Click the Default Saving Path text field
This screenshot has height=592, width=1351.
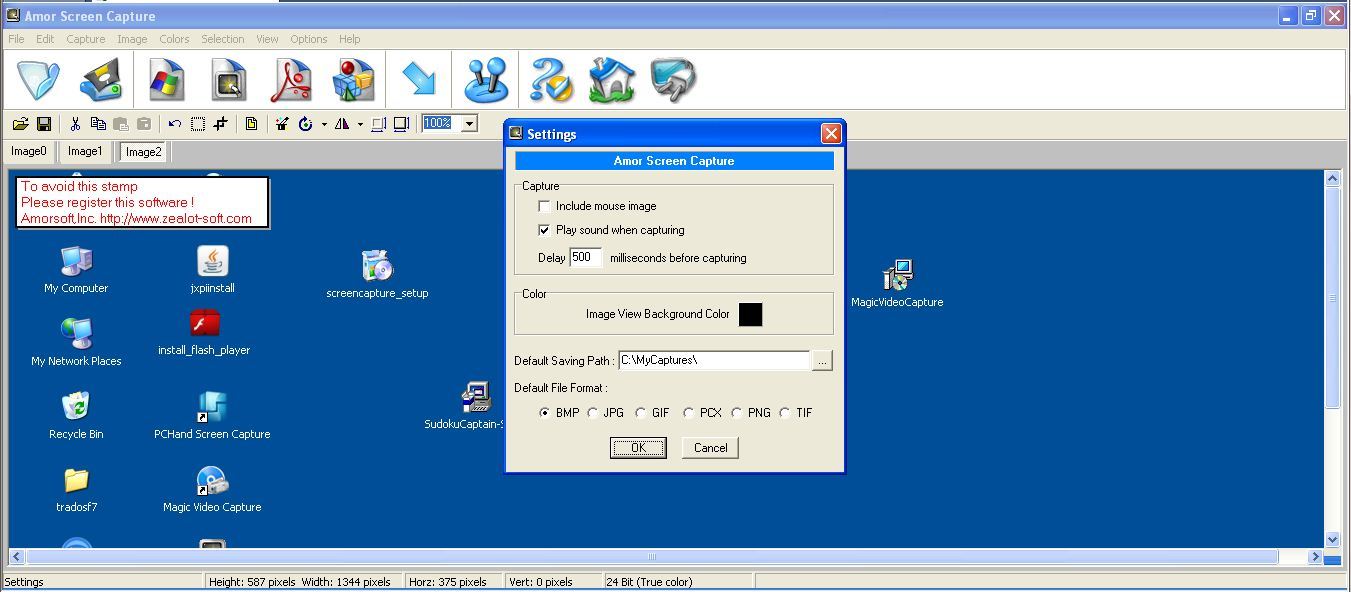click(x=714, y=360)
